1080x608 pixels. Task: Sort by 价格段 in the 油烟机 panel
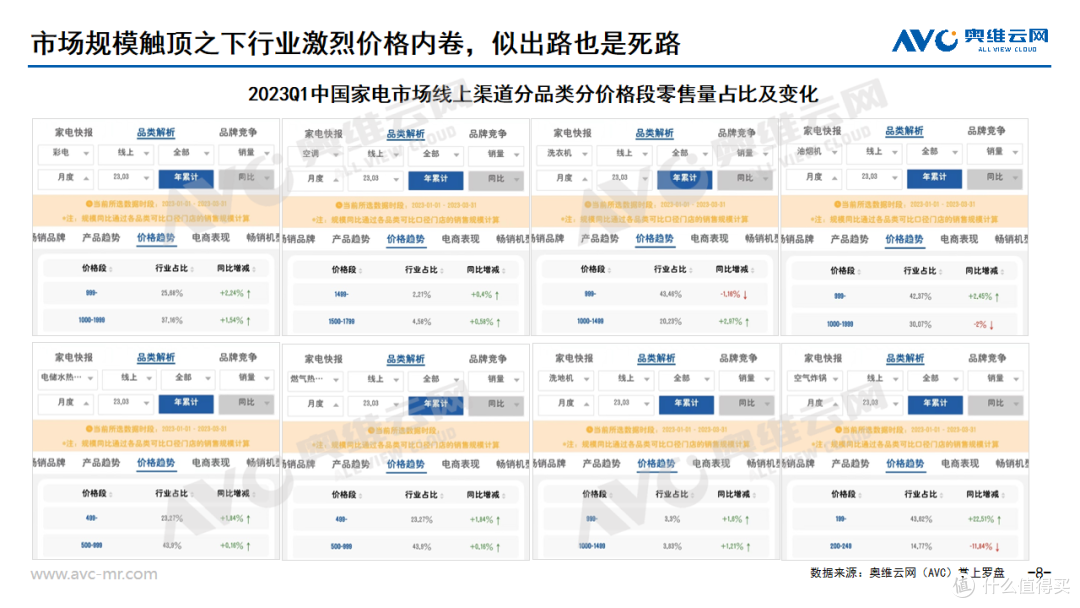click(x=846, y=271)
